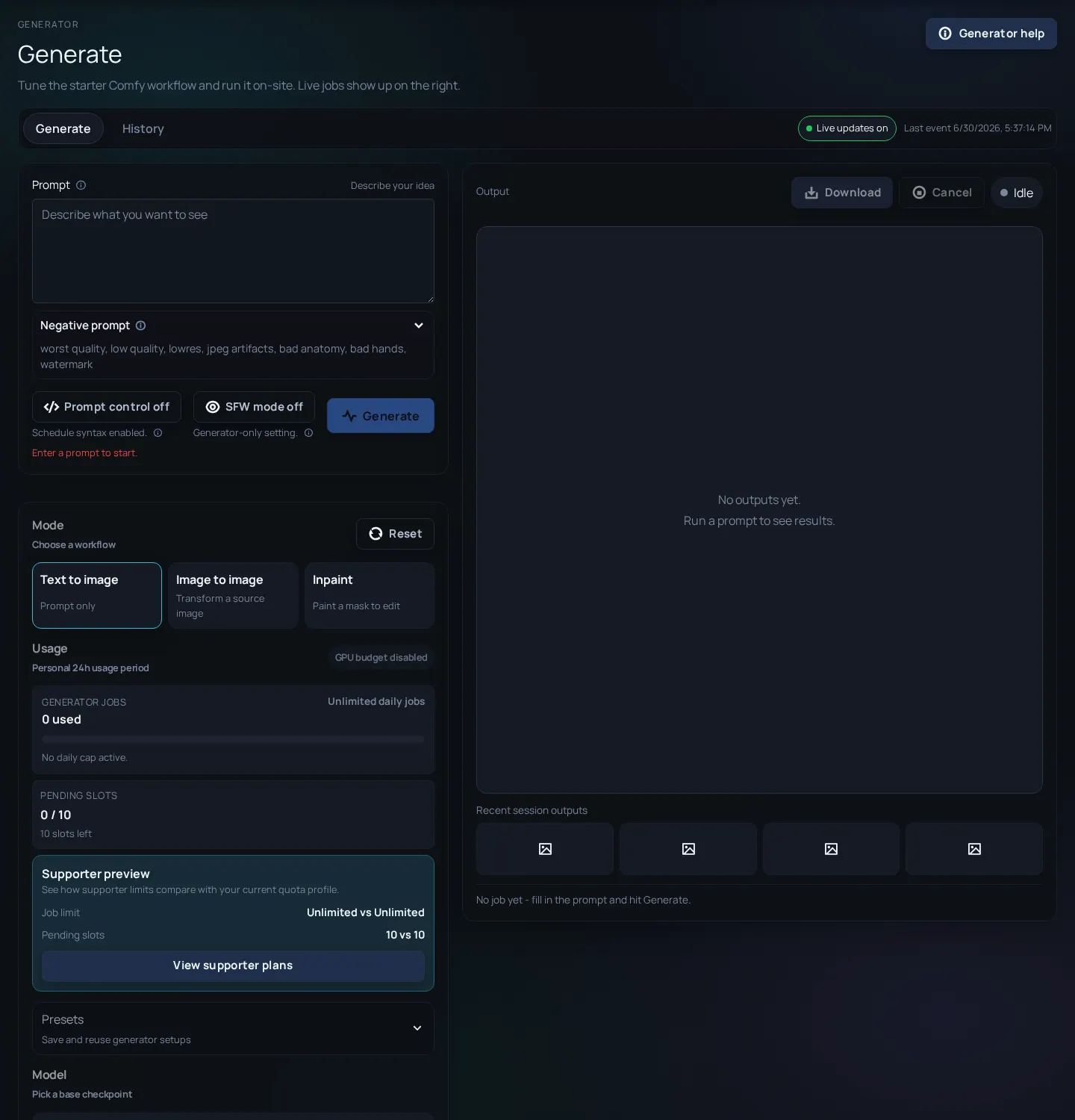Click info icon beside Generator-only setting
The width and height of the screenshot is (1075, 1120).
point(308,433)
